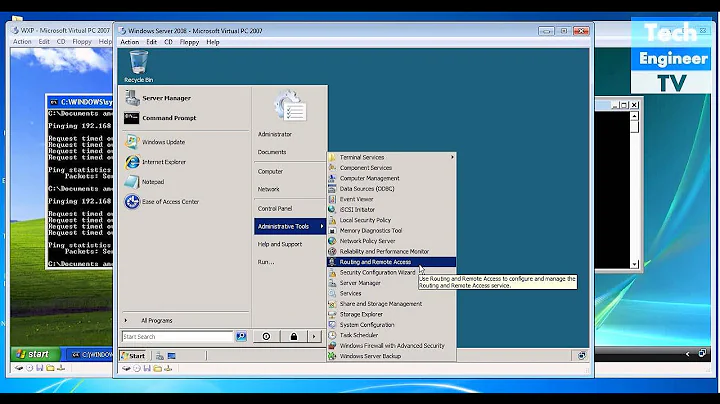Click the XP start button in WXP window

(35, 354)
